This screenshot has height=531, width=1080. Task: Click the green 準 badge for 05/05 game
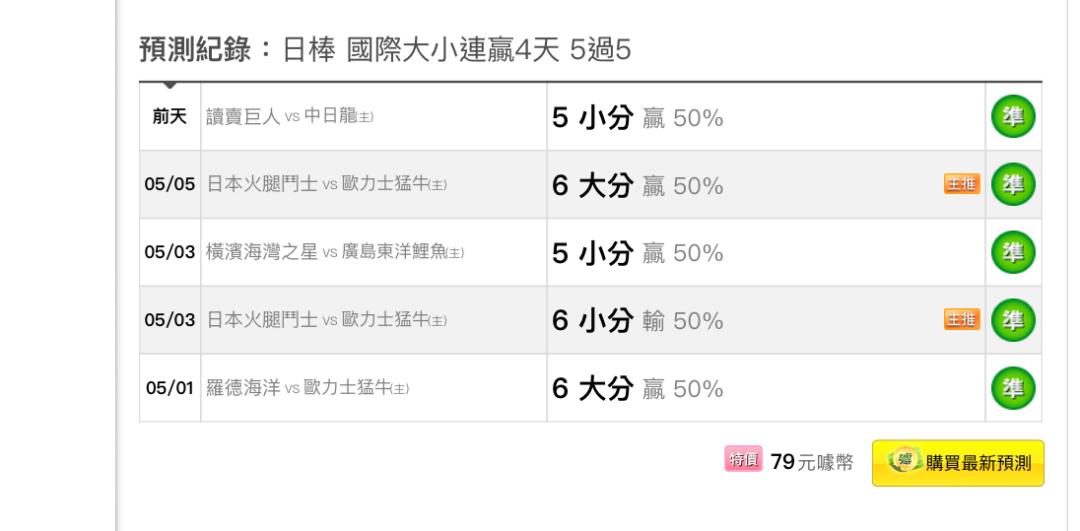pos(1013,185)
